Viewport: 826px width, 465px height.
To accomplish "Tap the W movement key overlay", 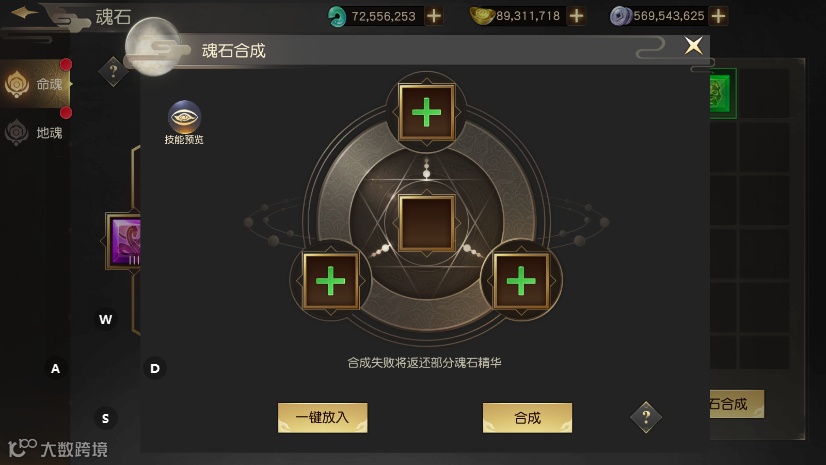I will [105, 319].
